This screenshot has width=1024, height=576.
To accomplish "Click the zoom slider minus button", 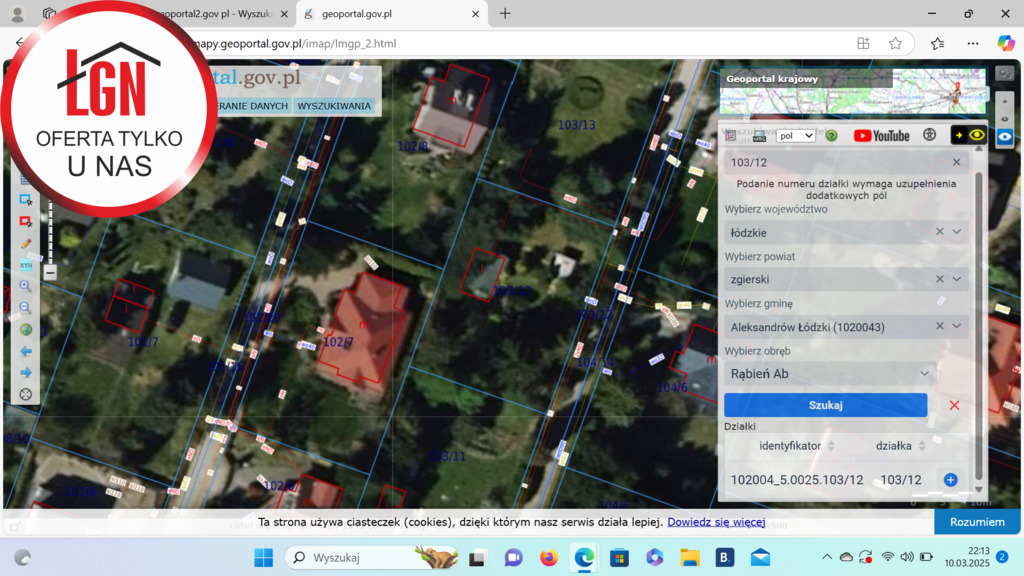I will click(50, 272).
